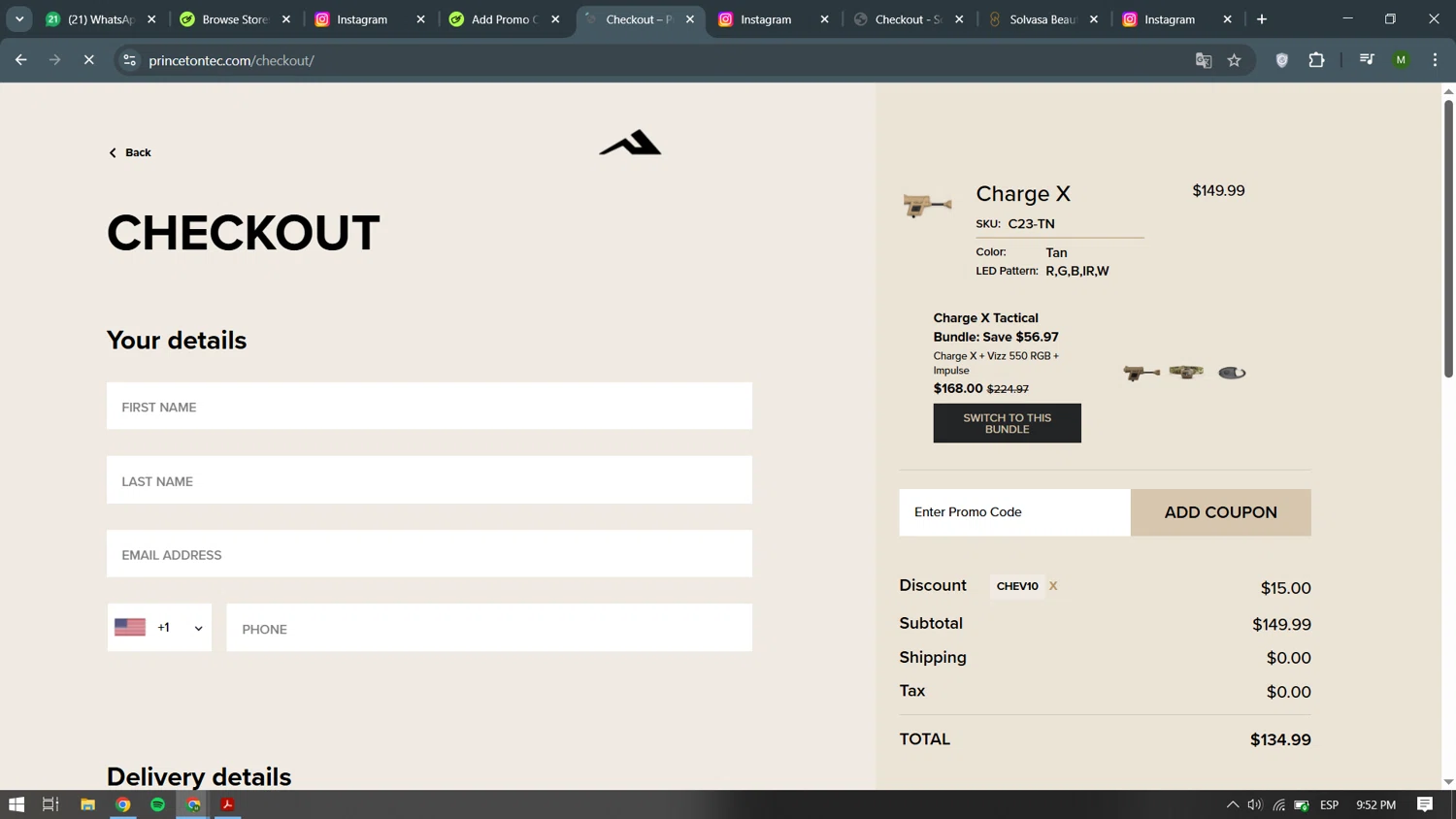Viewport: 1456px width, 819px height.
Task: Close the Browse Store tab
Action: point(286,19)
